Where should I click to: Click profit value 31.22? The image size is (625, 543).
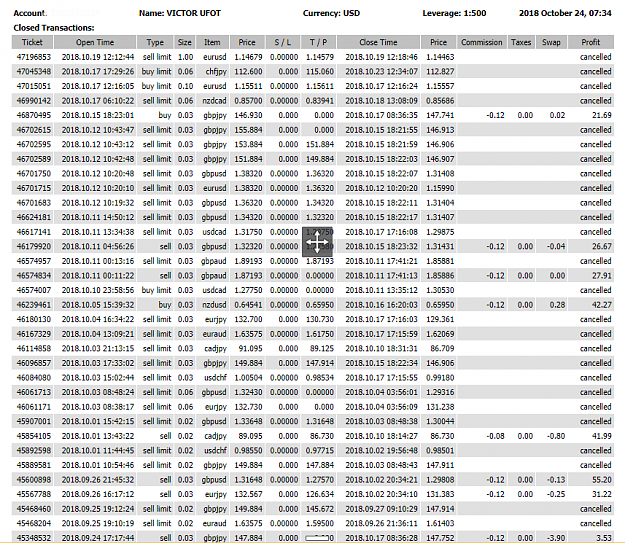point(601,494)
